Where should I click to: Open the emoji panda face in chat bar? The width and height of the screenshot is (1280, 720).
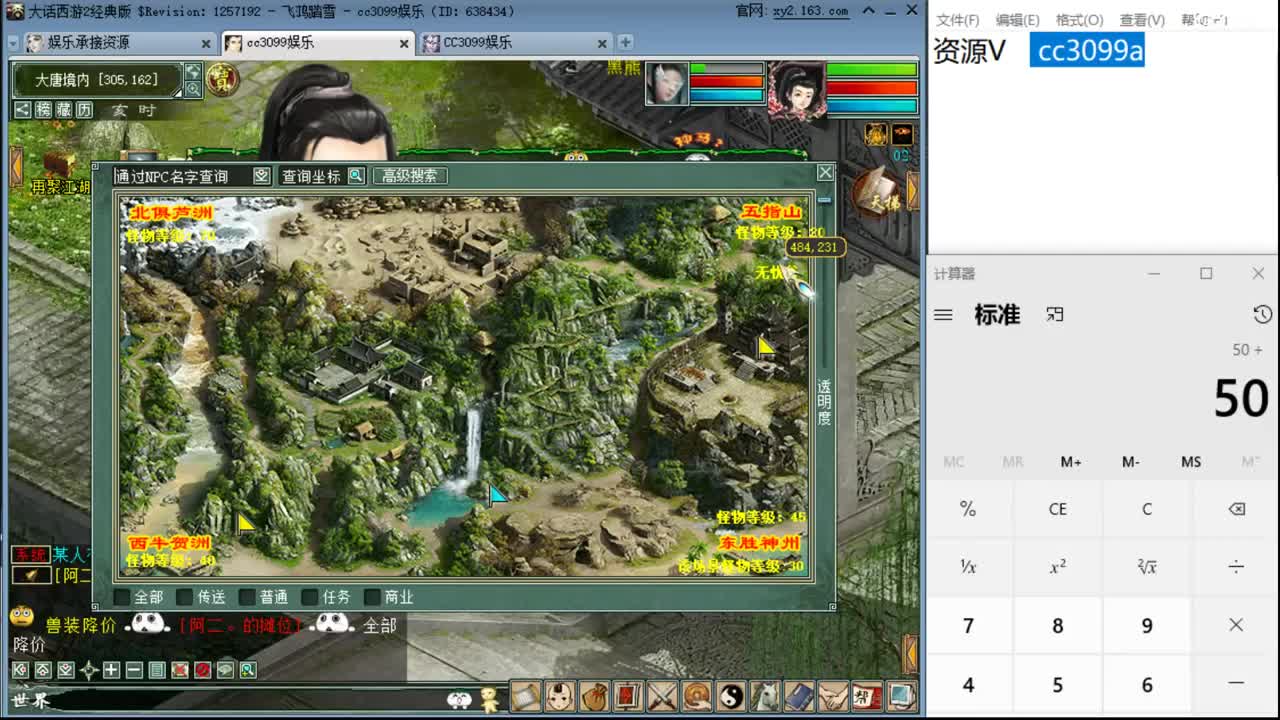459,700
